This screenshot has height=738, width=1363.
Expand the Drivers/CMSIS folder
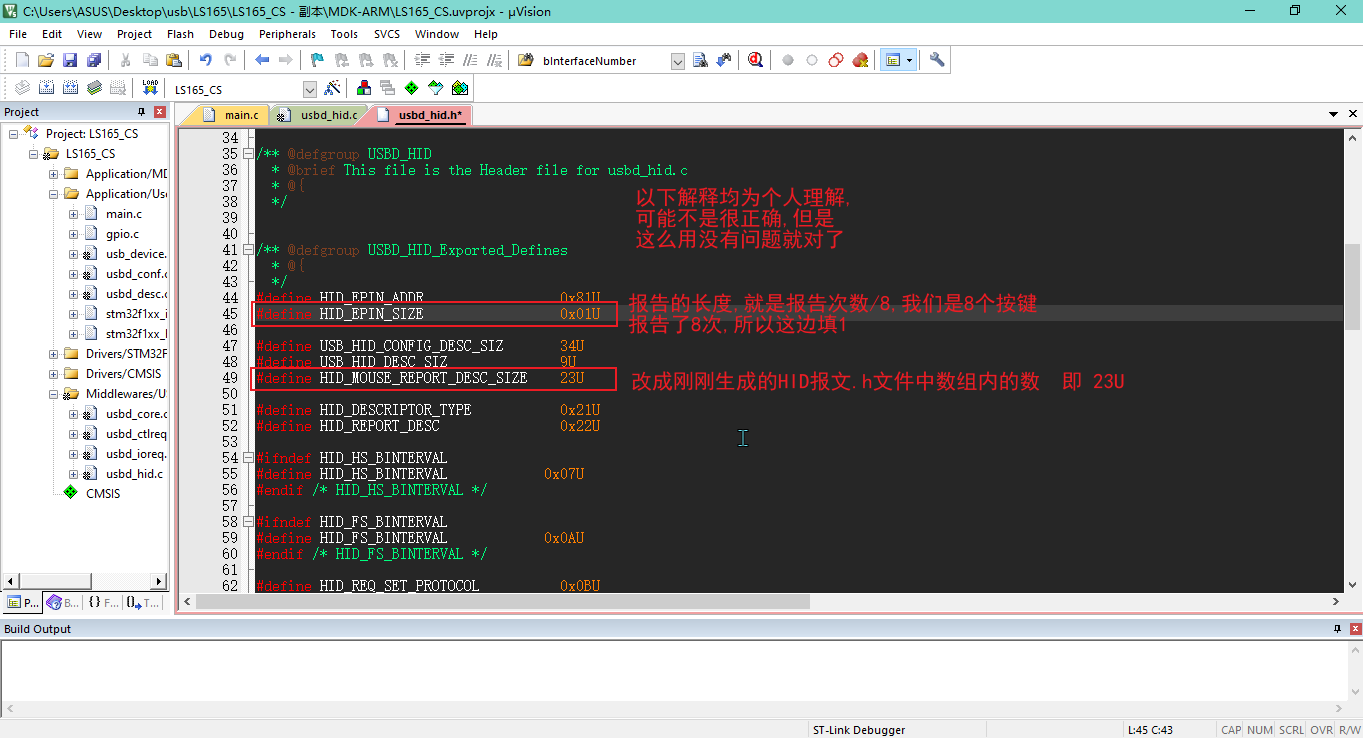[54, 373]
